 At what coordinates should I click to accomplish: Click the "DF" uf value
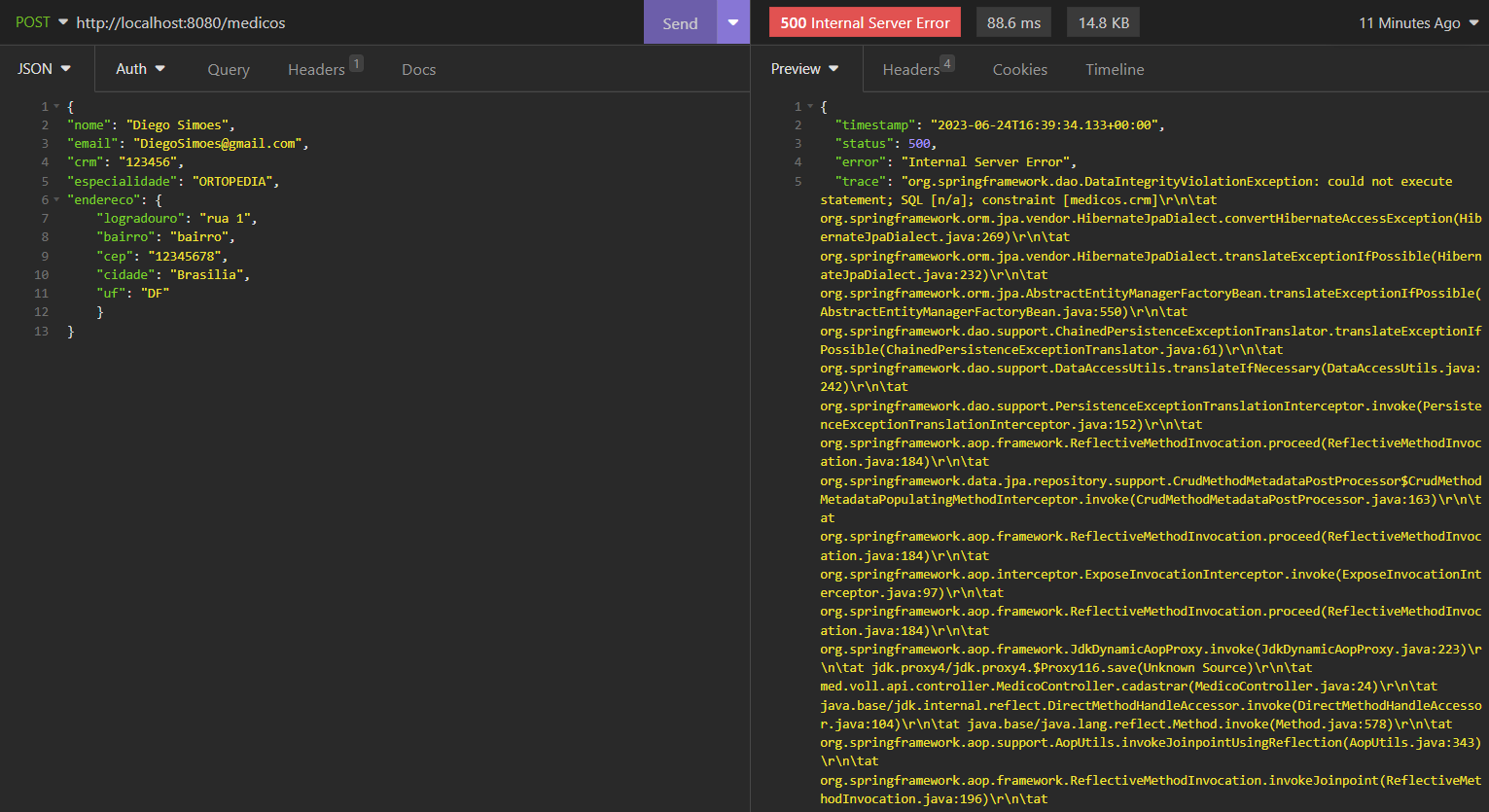(x=155, y=293)
